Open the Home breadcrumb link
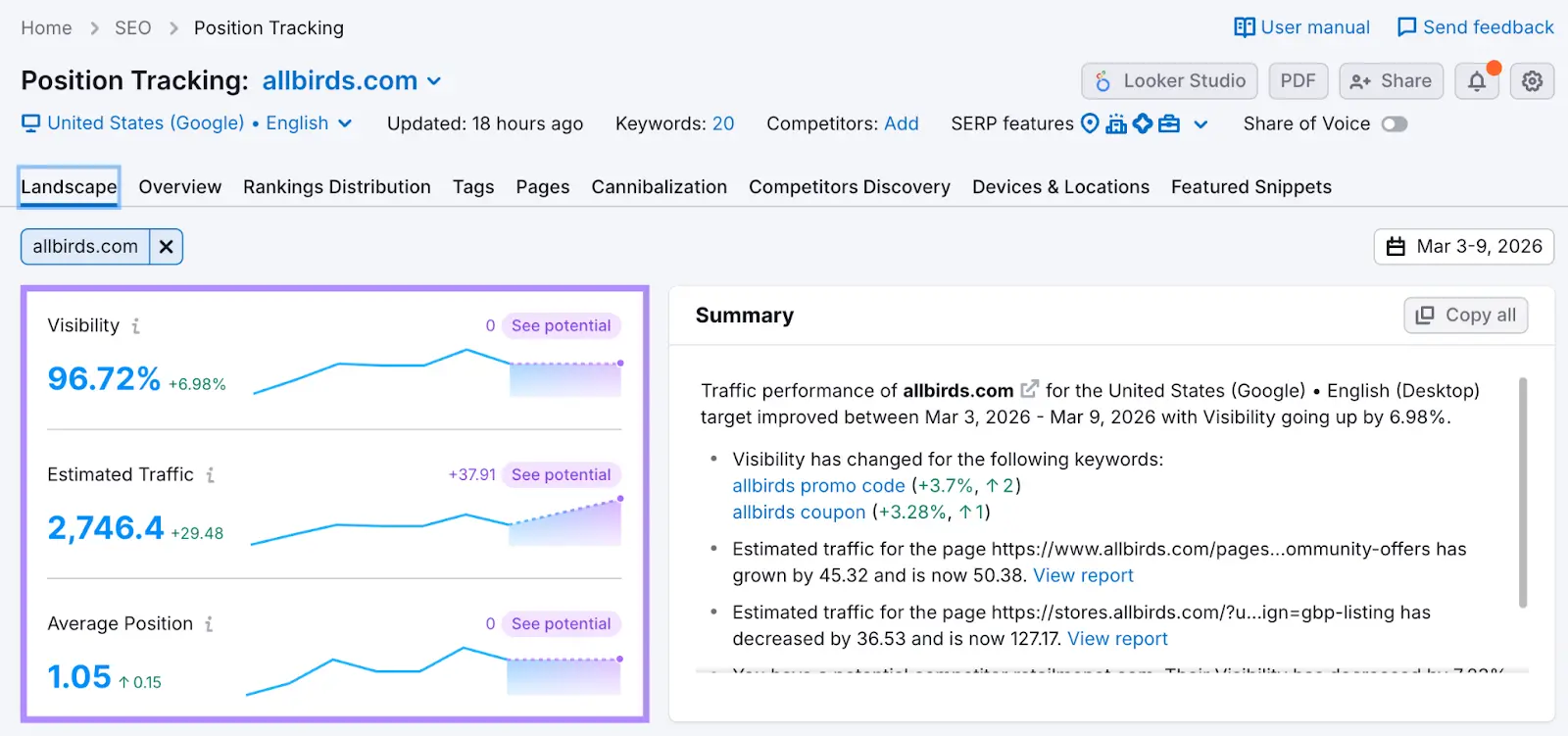The width and height of the screenshot is (1568, 736). click(x=46, y=27)
